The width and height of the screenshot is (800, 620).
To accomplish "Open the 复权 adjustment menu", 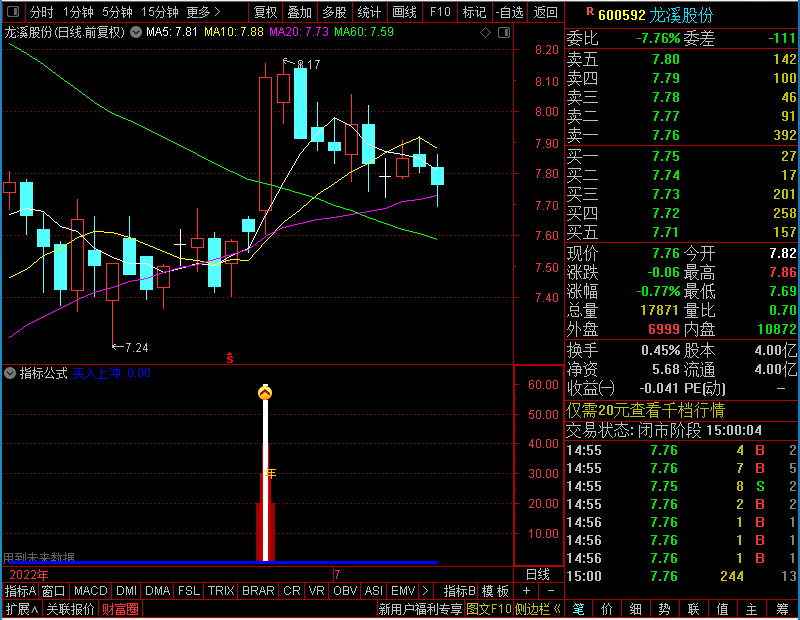I will [x=265, y=12].
